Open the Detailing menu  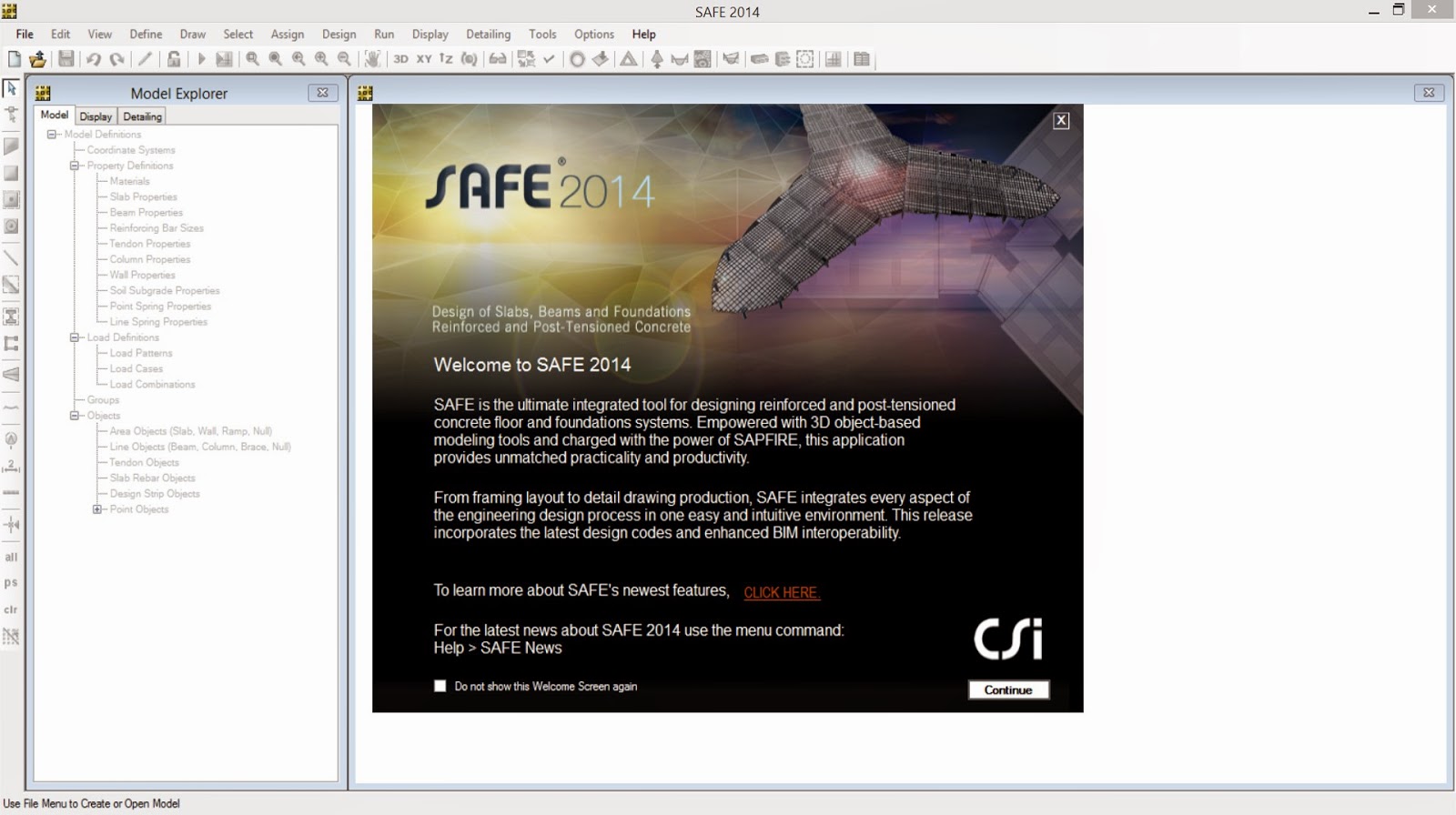[x=489, y=34]
